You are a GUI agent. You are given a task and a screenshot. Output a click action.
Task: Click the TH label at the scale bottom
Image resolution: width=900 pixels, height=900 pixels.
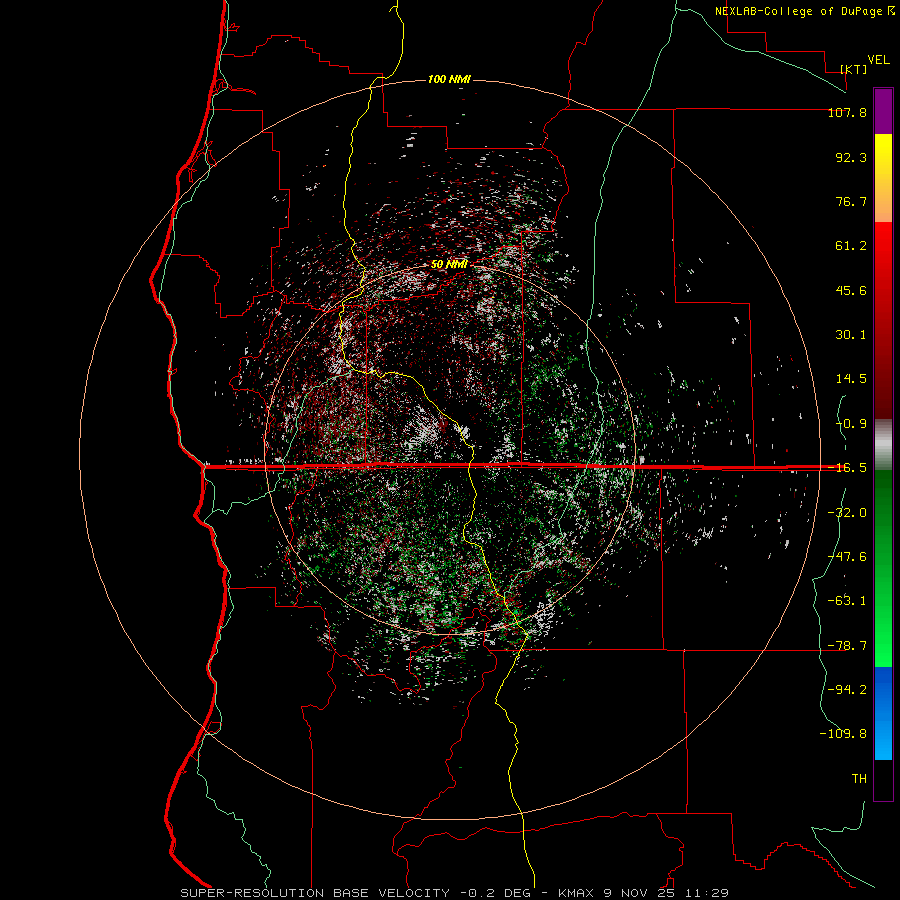tap(859, 779)
